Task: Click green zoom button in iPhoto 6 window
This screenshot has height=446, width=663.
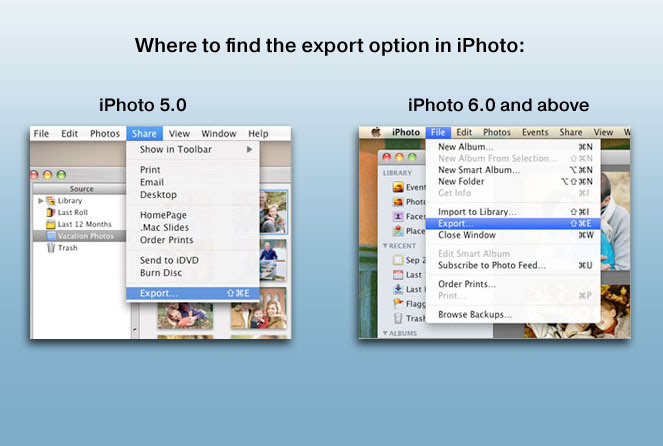Action: click(412, 157)
